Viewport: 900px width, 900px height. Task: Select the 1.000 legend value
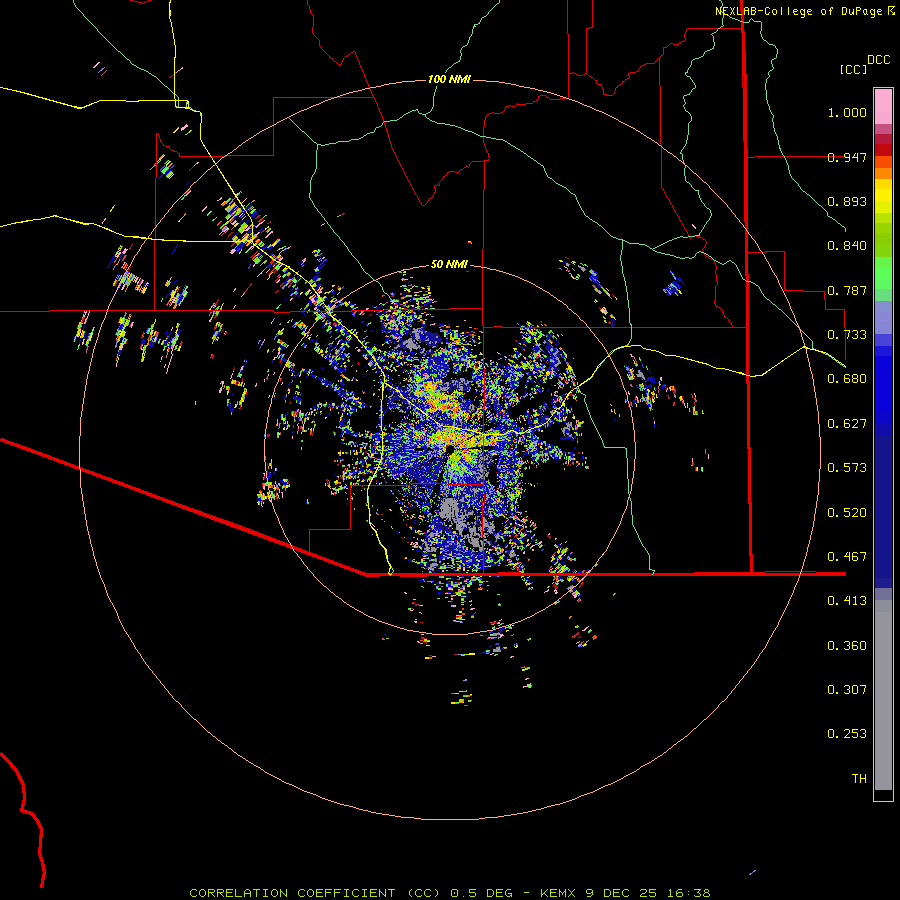pos(847,112)
